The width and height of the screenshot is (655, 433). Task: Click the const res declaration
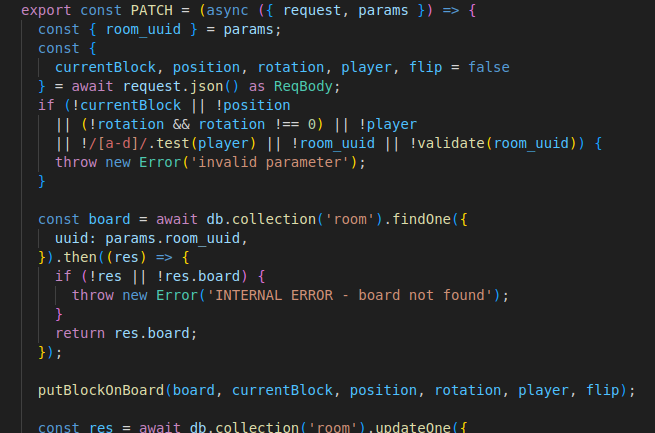[76, 427]
